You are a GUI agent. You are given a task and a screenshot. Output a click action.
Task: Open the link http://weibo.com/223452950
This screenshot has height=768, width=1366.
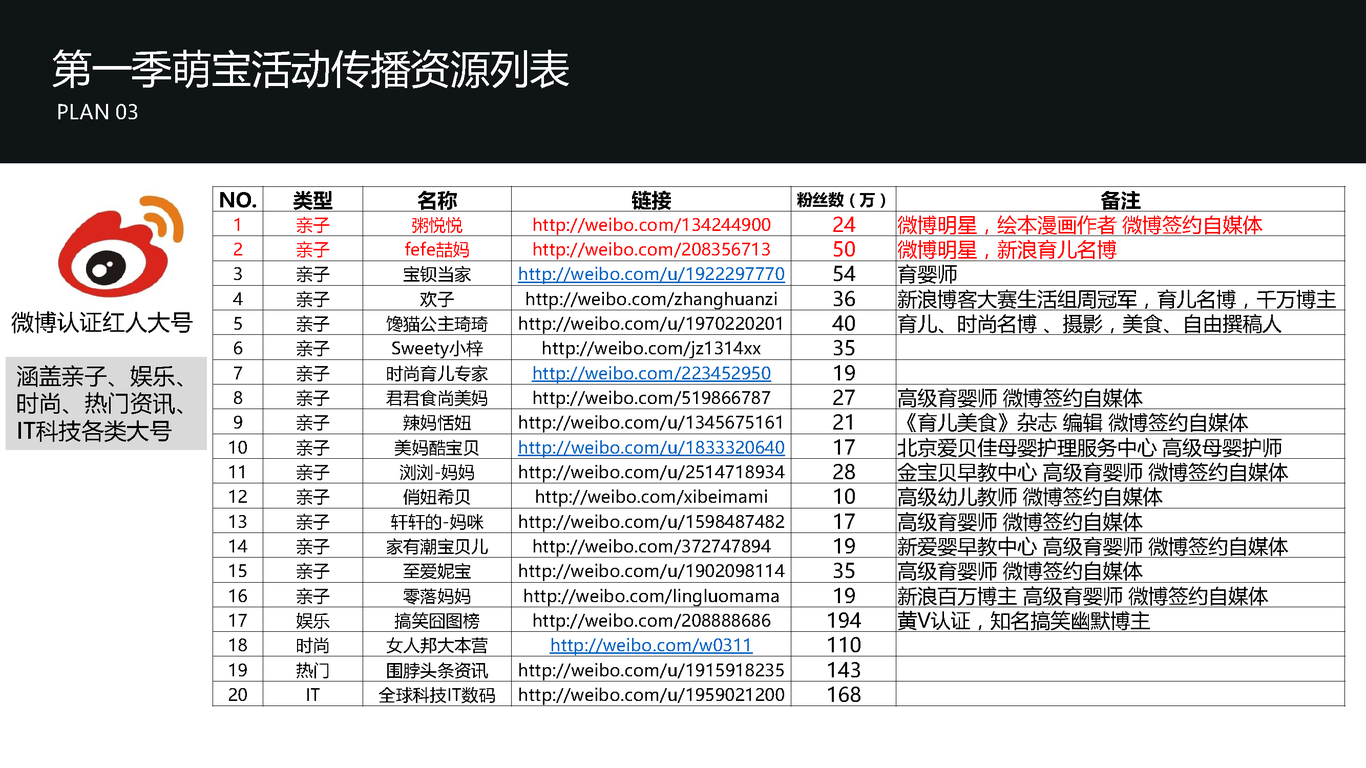[651, 373]
